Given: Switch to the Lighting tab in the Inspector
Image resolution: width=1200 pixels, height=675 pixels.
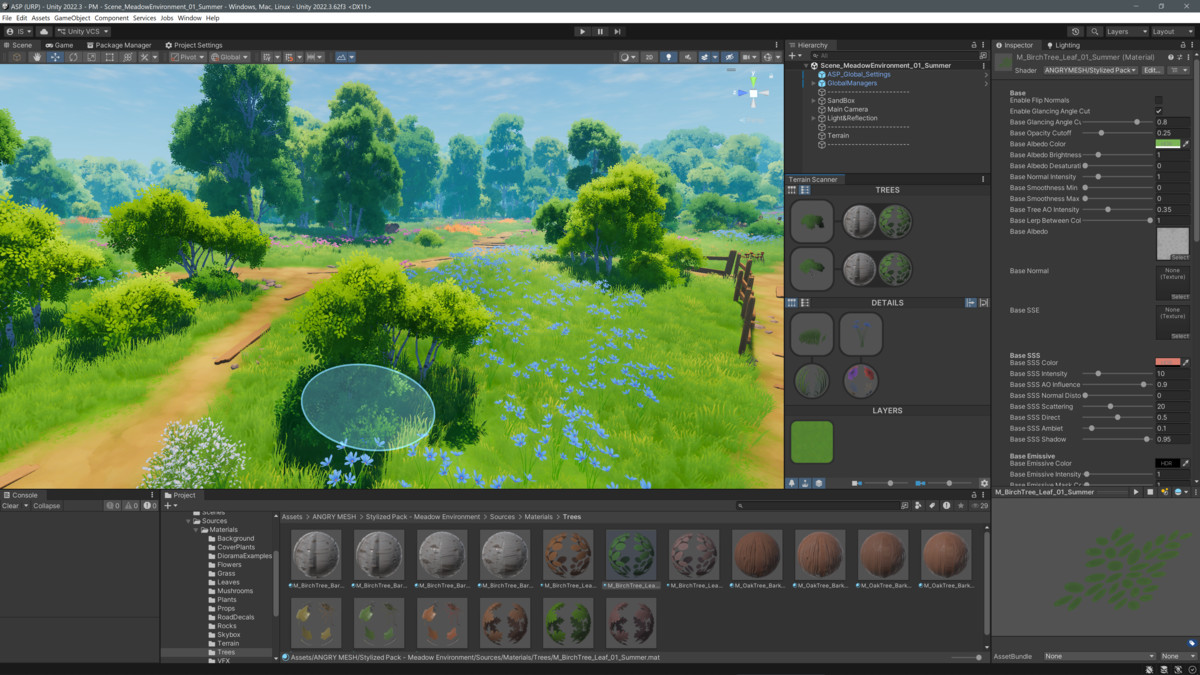Looking at the screenshot, I should (x=1066, y=45).
